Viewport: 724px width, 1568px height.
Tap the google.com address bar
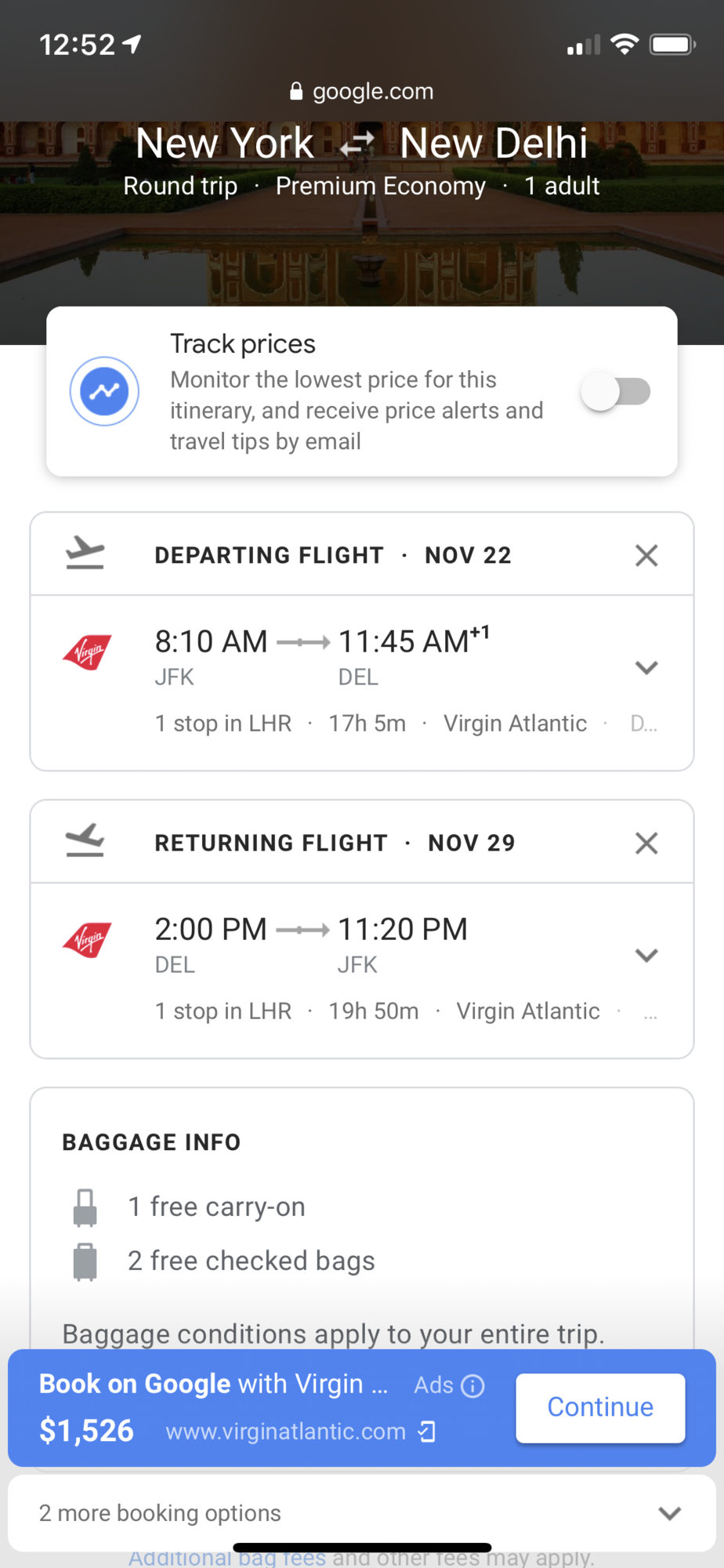pyautogui.click(x=362, y=91)
